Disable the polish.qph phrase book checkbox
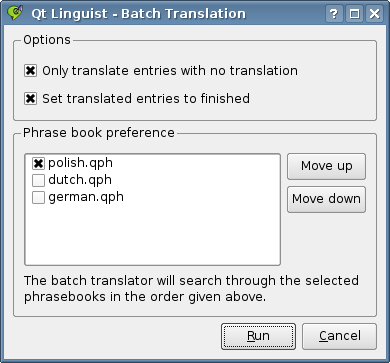Image resolution: width=390 pixels, height=363 pixels. pos(38,163)
